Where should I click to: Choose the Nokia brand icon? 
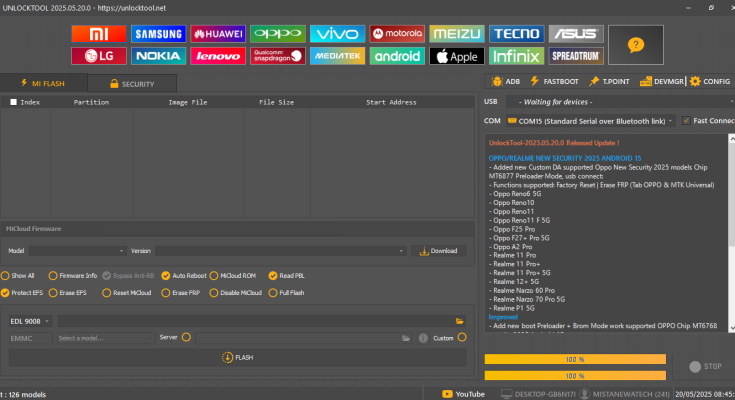click(158, 56)
